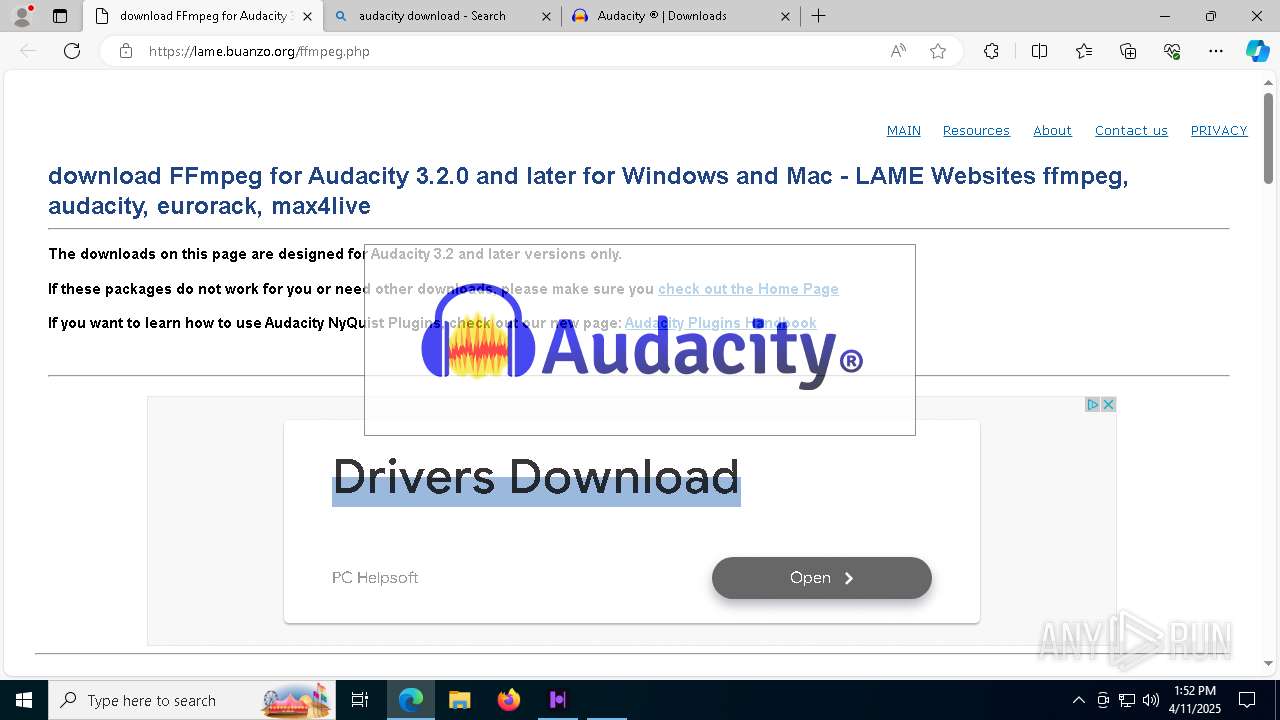Click the address bar URL
1280x720 pixels.
coord(259,51)
